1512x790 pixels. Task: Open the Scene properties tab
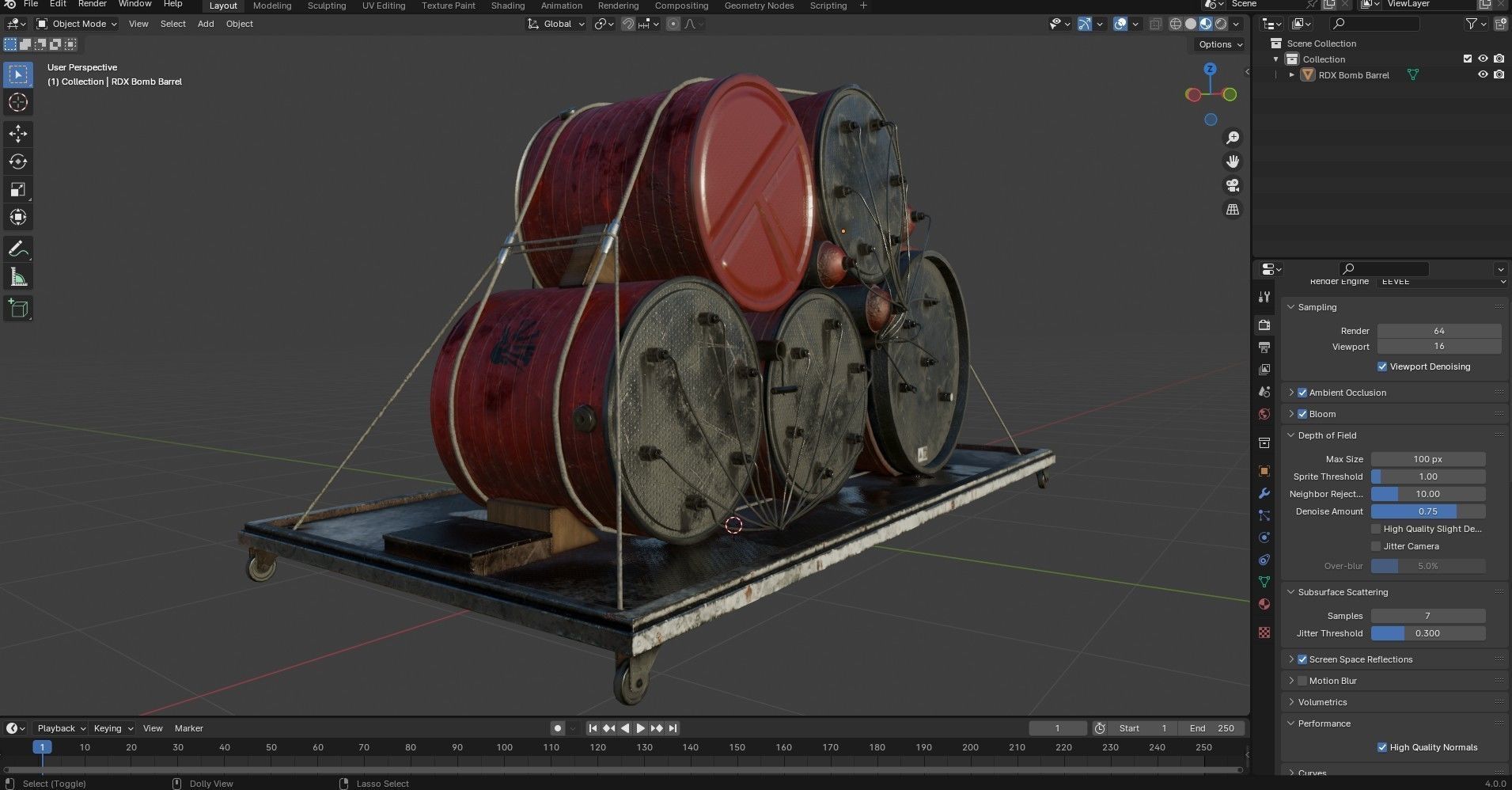point(1264,392)
